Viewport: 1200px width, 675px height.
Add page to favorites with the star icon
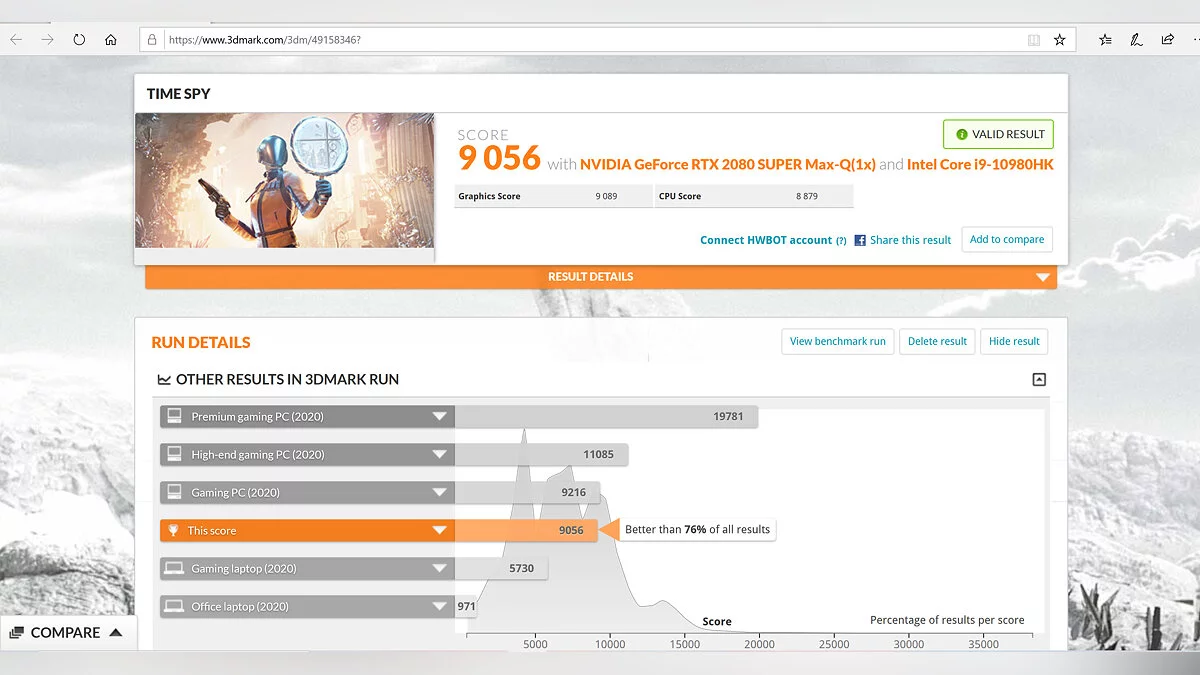pos(1060,40)
